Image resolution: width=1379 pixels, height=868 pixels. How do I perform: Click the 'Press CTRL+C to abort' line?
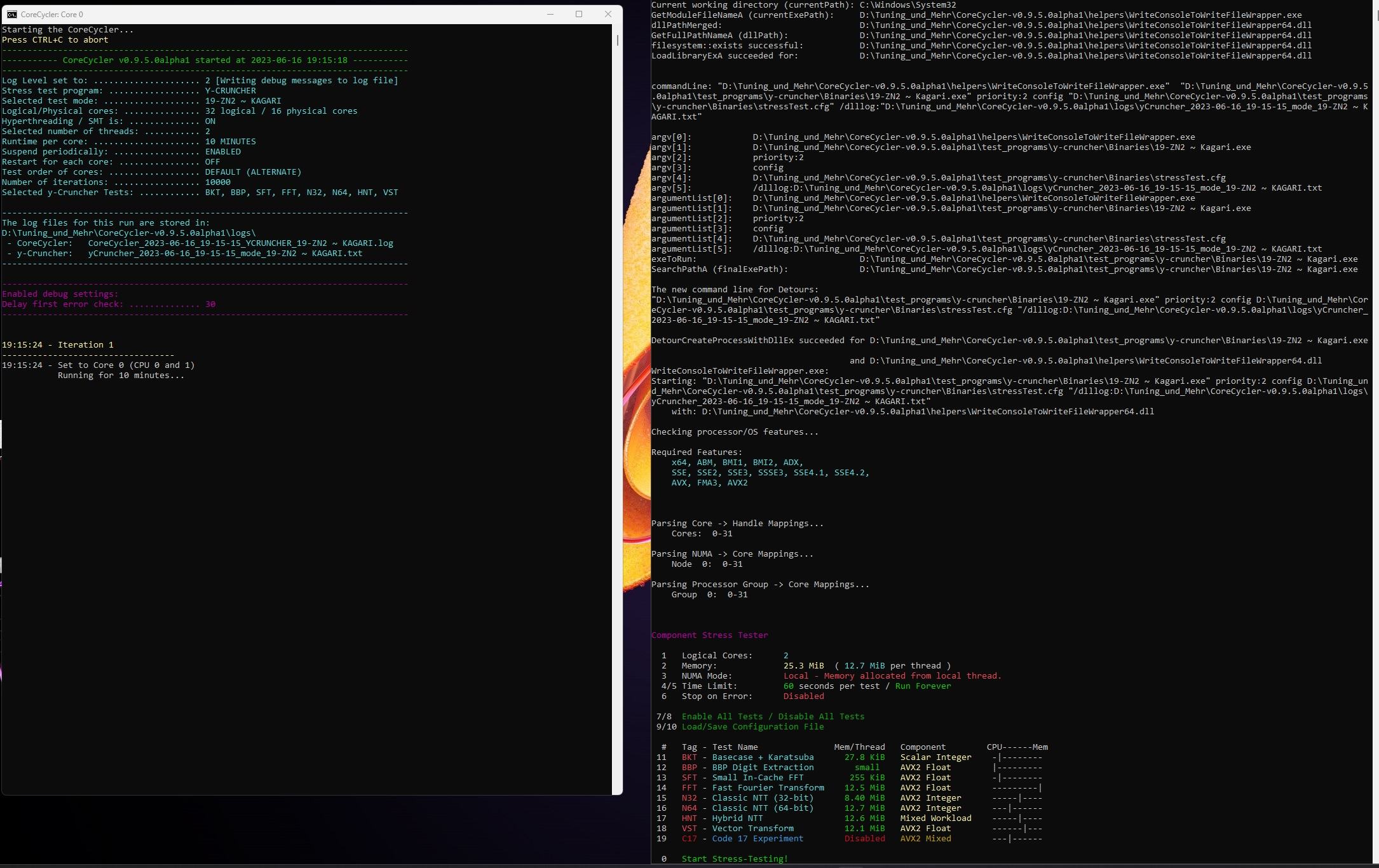[55, 39]
